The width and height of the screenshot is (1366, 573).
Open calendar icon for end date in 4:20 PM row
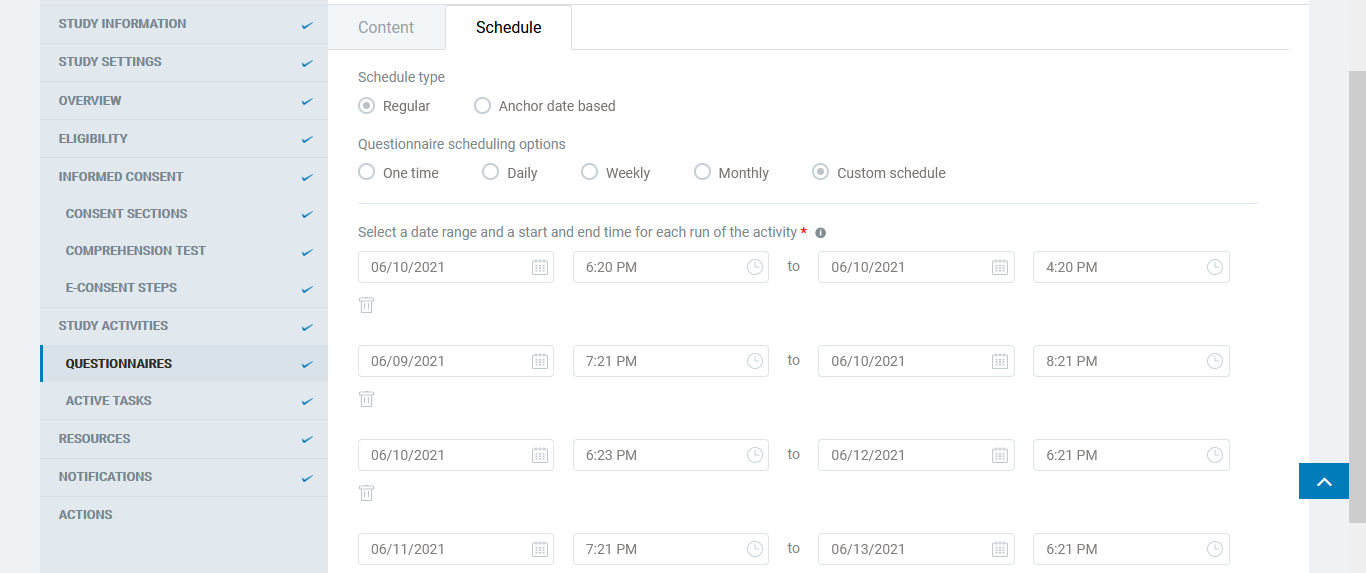pos(1000,267)
